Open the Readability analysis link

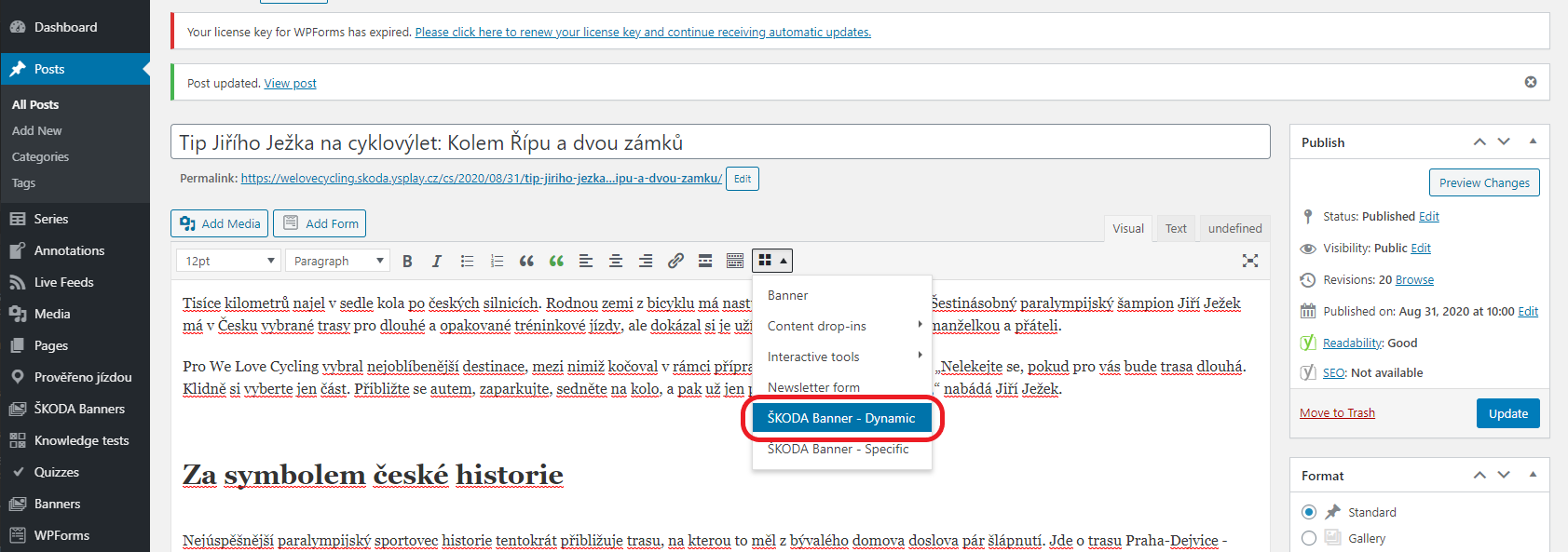(x=1353, y=343)
